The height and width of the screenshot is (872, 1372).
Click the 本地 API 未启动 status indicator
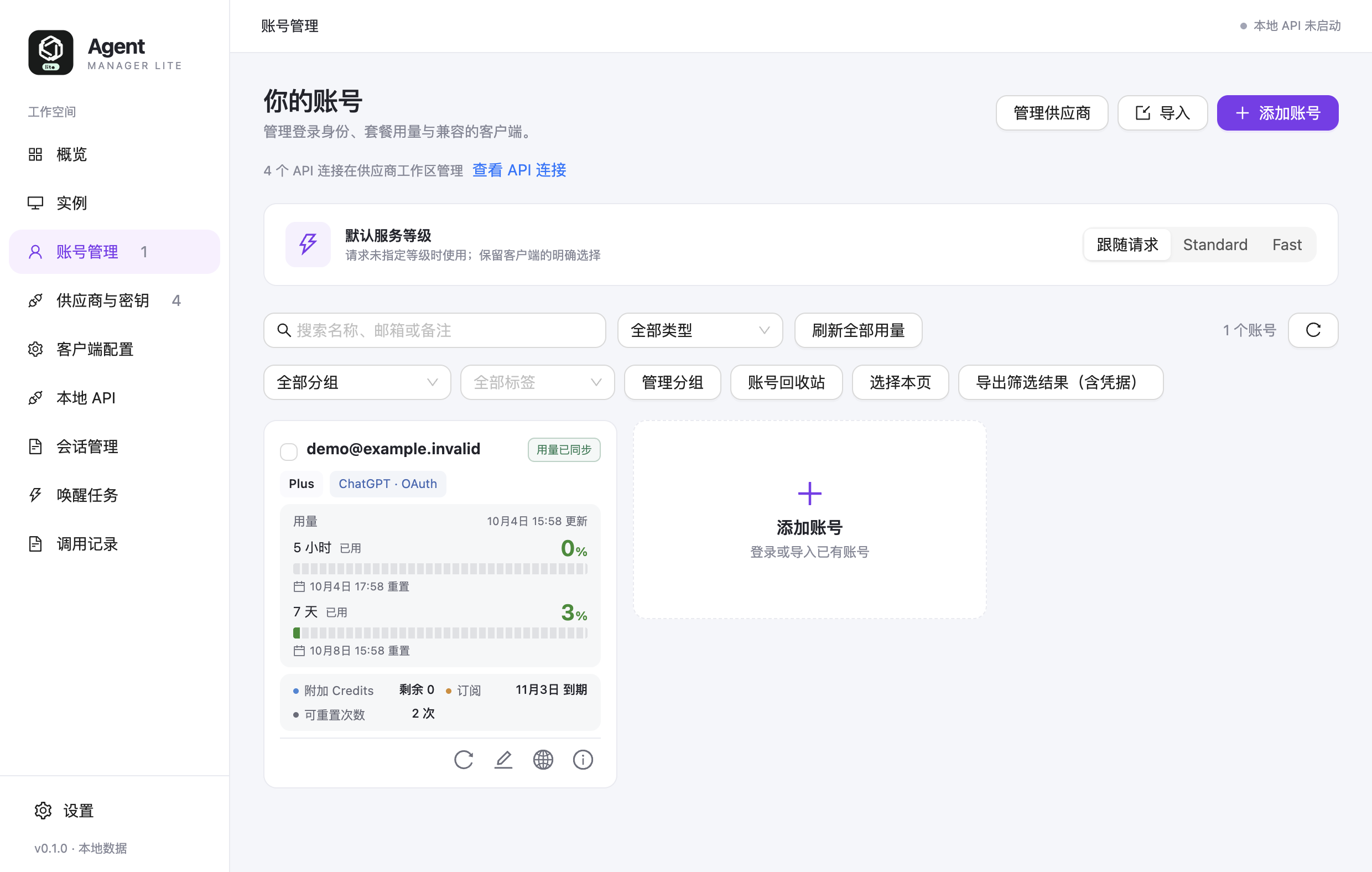[x=1290, y=25]
